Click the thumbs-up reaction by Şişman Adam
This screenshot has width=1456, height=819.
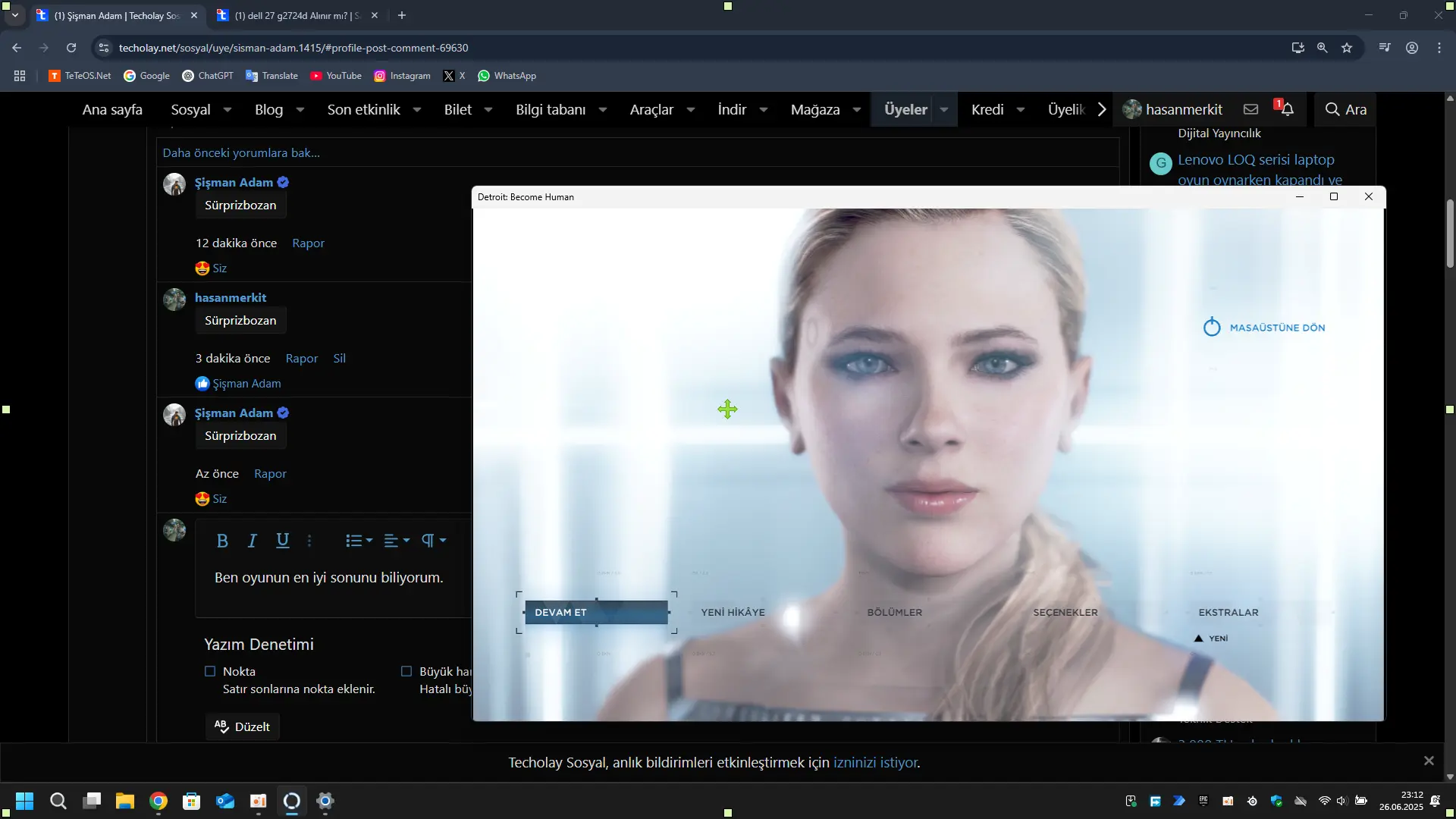tap(202, 384)
